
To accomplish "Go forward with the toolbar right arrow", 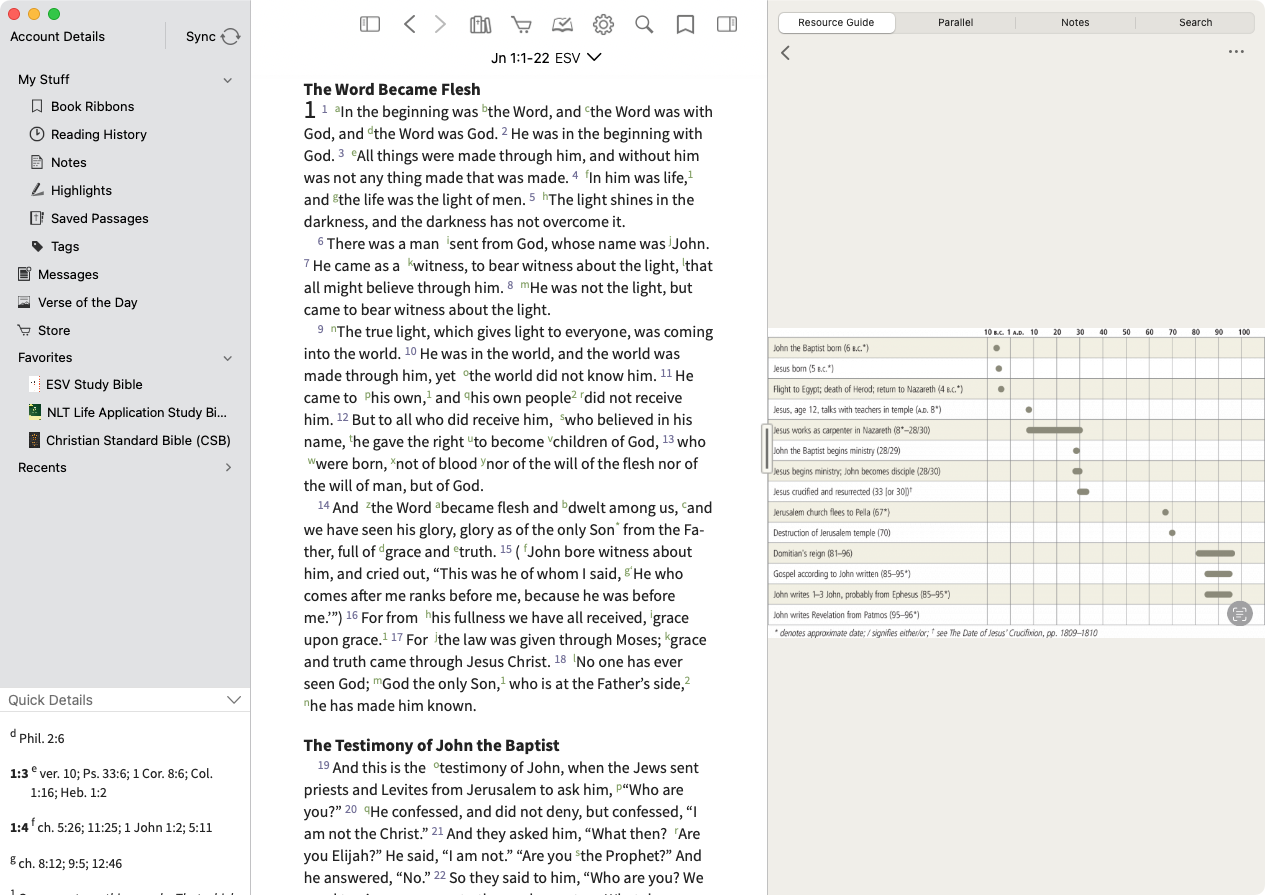I will pos(440,25).
